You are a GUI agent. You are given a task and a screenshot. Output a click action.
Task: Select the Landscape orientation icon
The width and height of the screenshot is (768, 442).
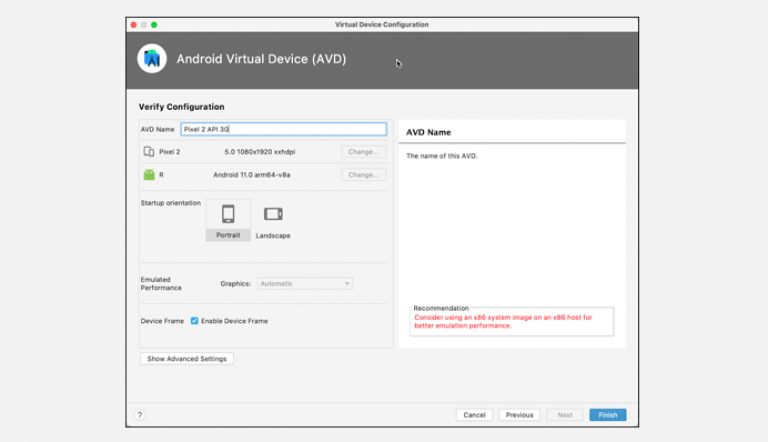point(273,214)
